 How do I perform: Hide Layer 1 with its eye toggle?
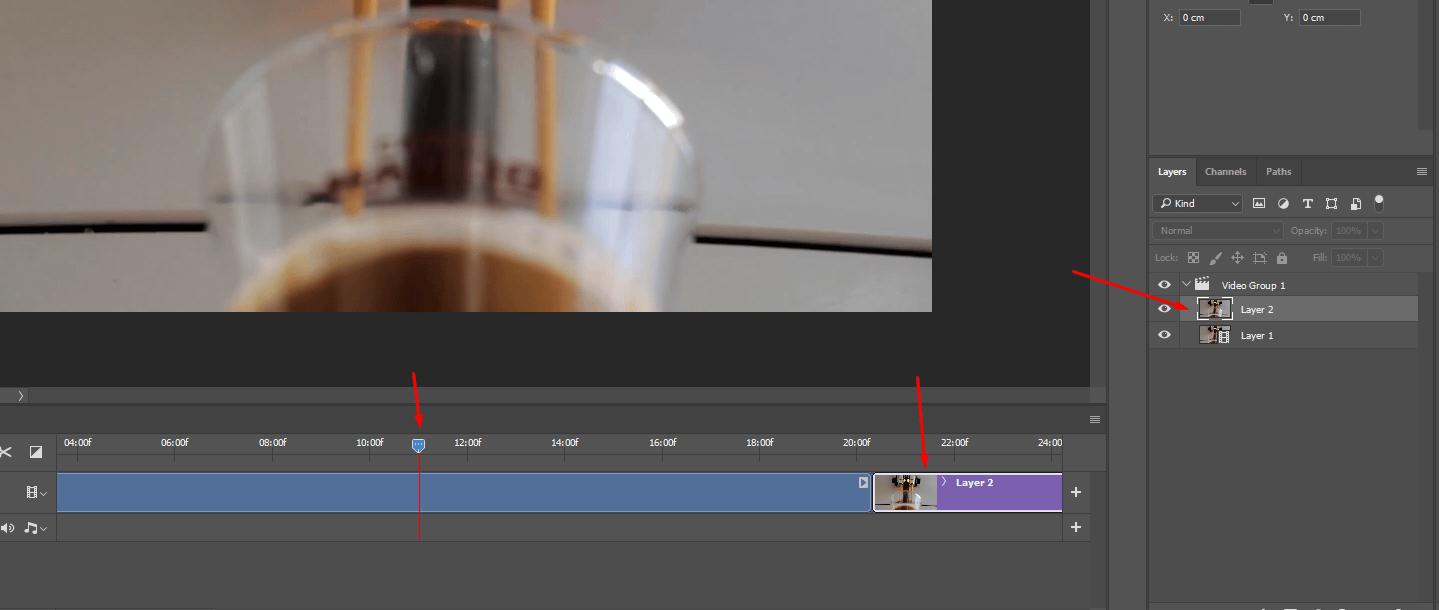click(1163, 335)
